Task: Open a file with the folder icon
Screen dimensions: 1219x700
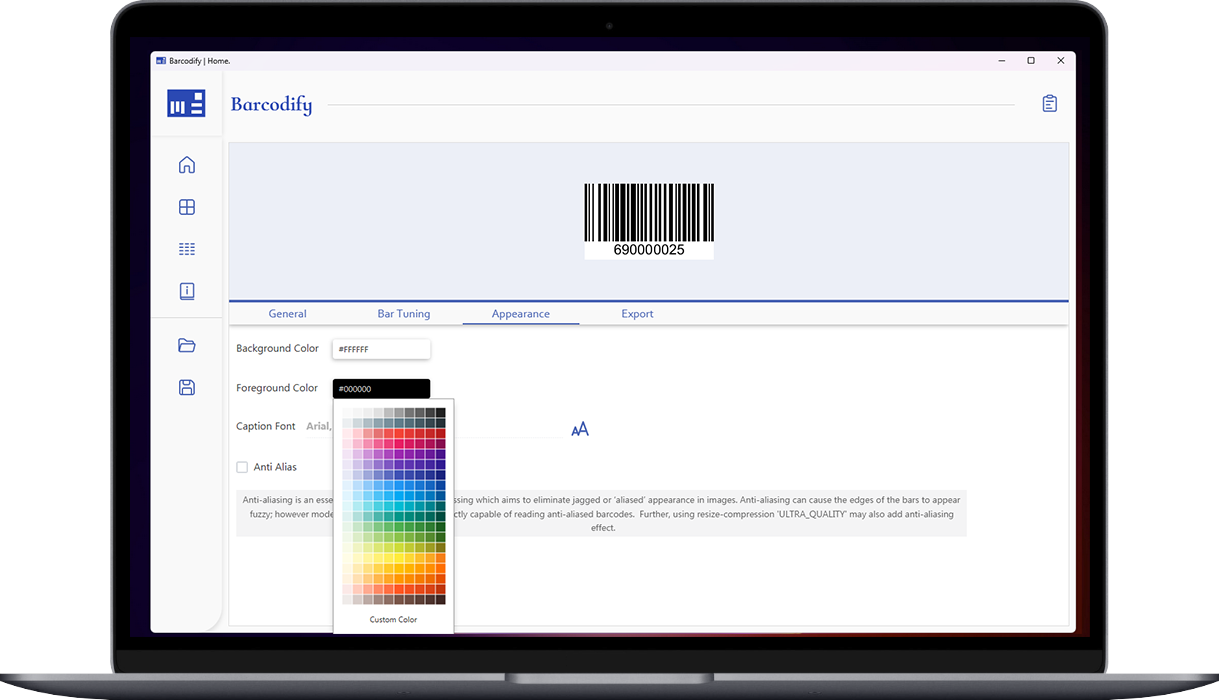Action: click(x=187, y=345)
